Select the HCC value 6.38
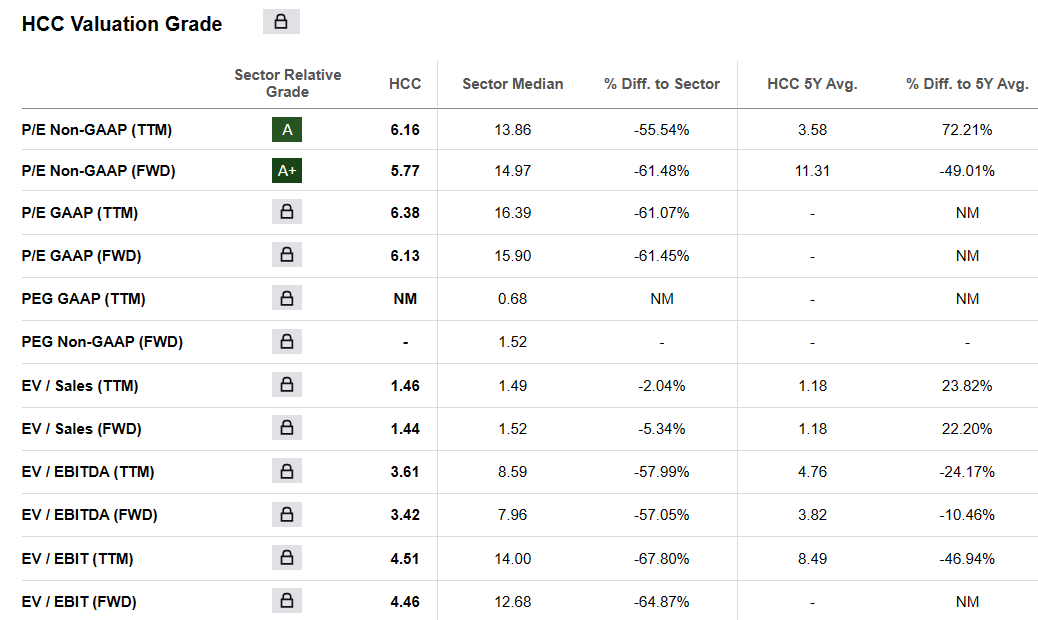 pos(405,213)
